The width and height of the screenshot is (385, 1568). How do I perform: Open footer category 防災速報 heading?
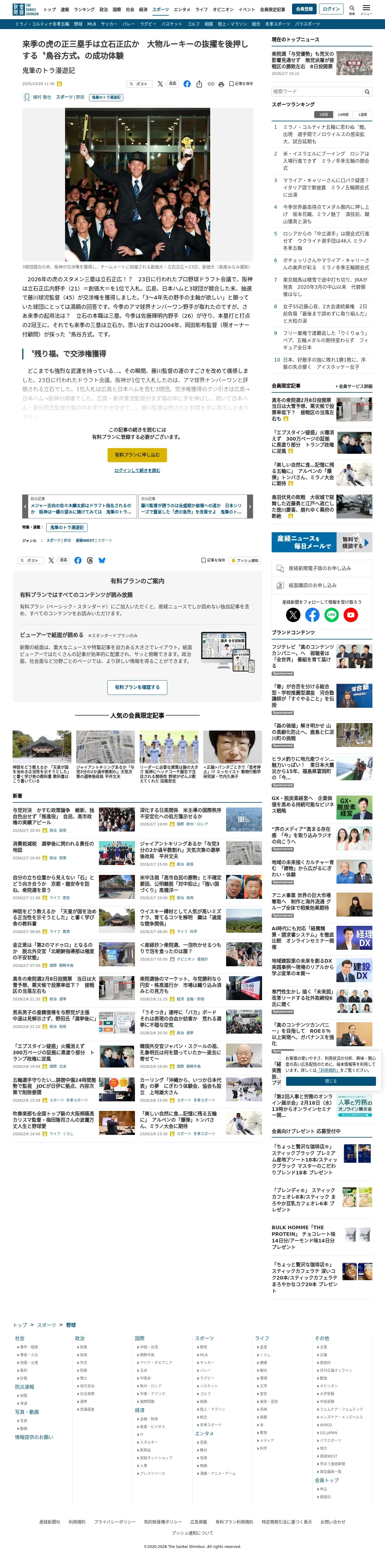(24, 1387)
